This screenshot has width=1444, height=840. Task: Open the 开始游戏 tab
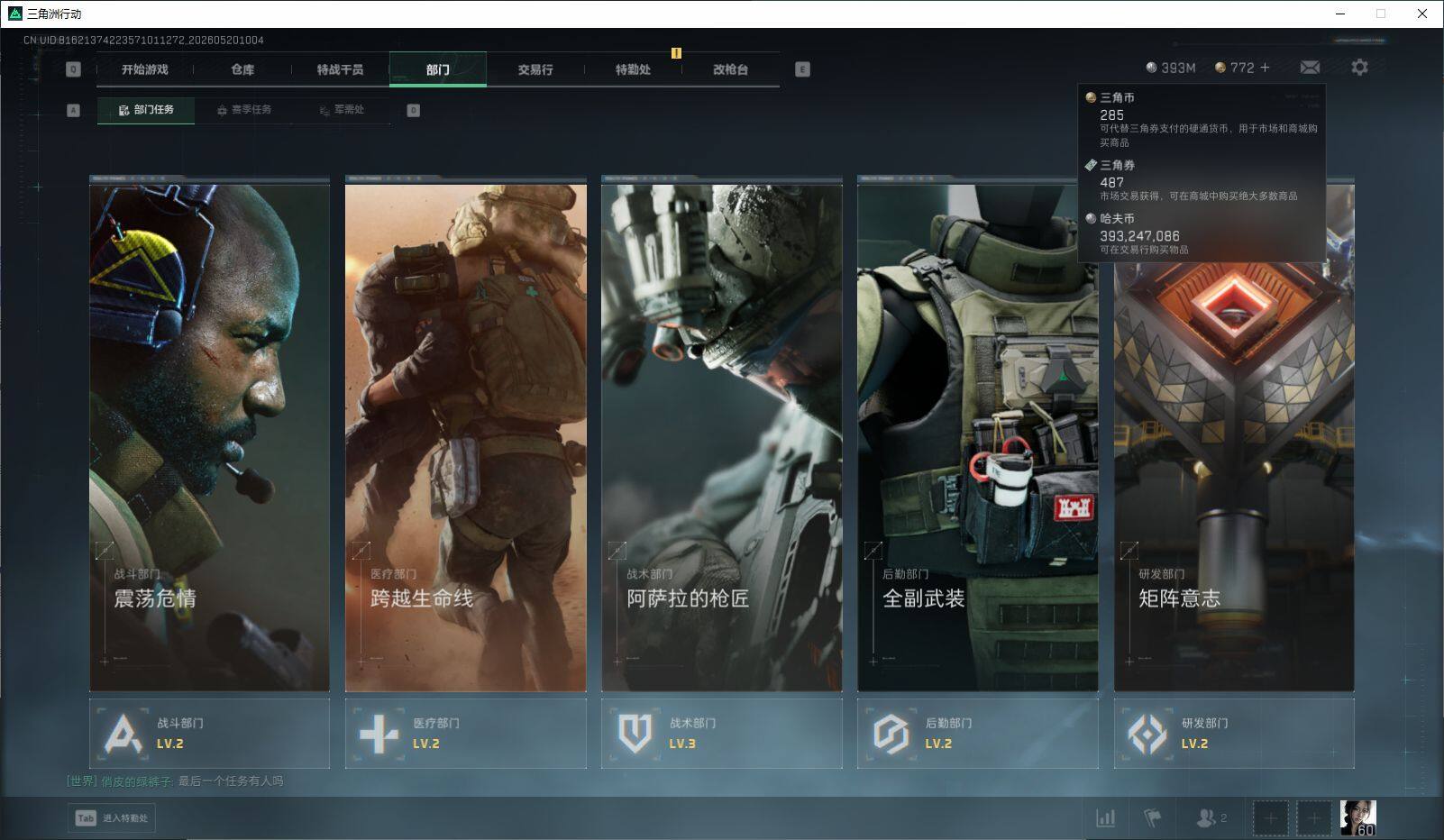click(x=145, y=69)
